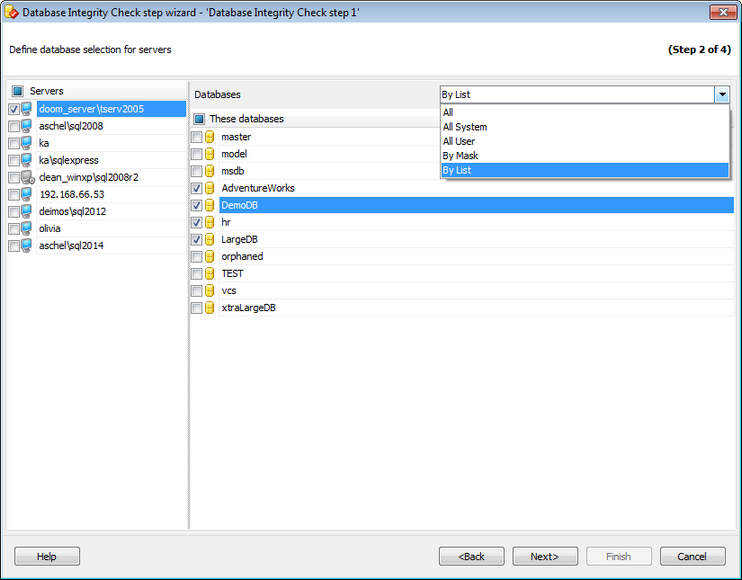Select By List in dropdown list
The image size is (742, 580).
(x=585, y=170)
